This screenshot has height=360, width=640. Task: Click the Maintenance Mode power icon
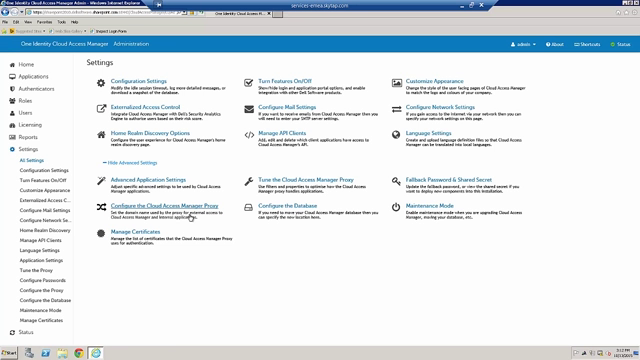click(x=396, y=207)
